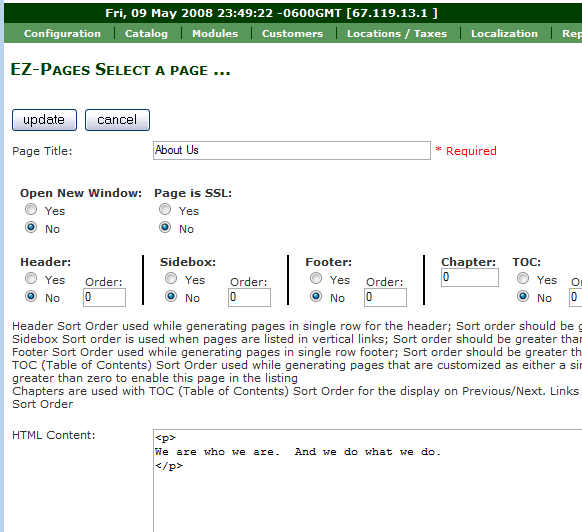Select No for Page is SSL

point(165,227)
